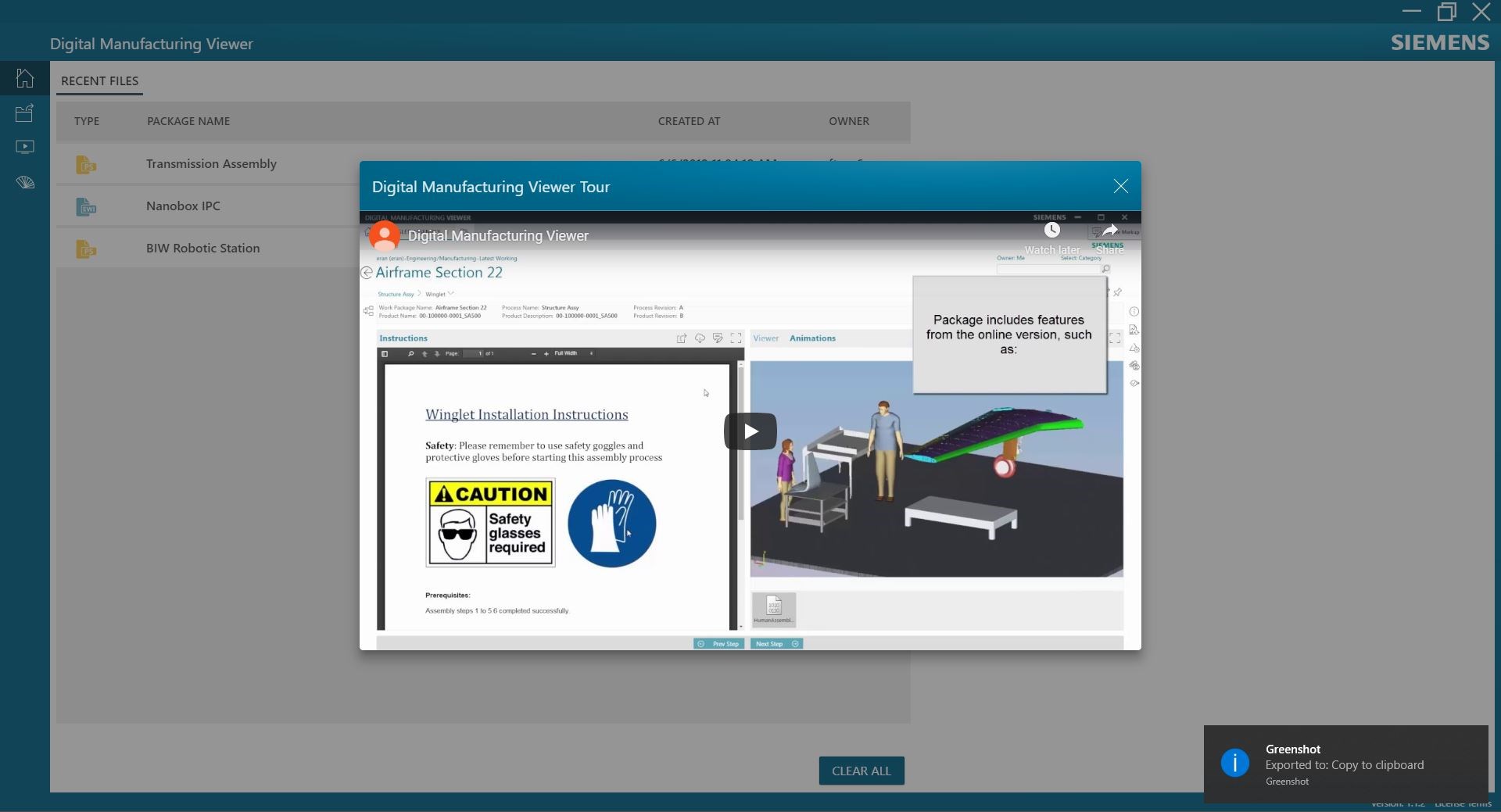Viewport: 1501px width, 812px height.
Task: Play the tour video
Action: 750,431
